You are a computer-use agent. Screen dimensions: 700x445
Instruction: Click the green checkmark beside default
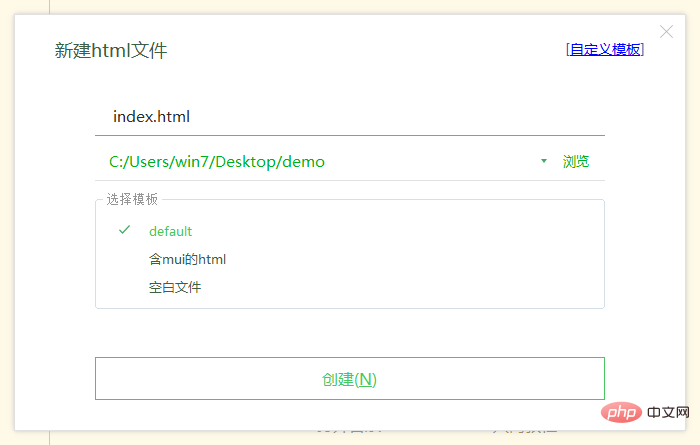125,230
